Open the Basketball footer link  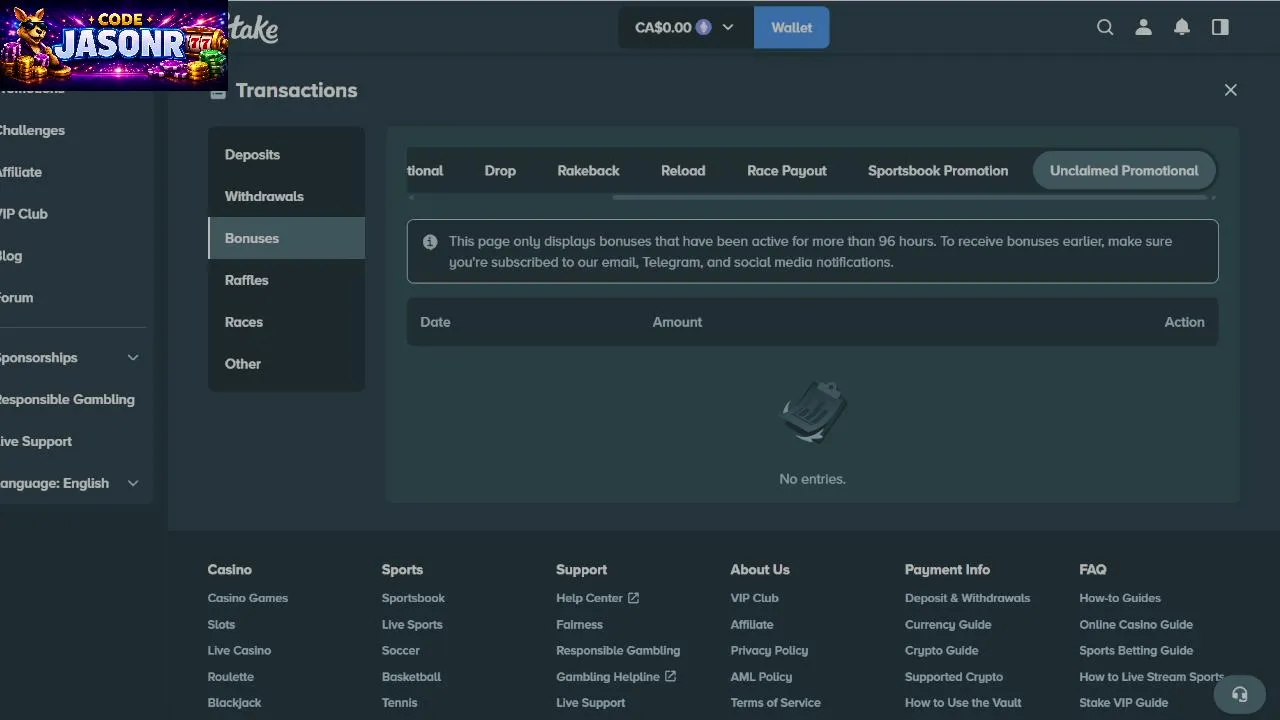[x=411, y=676]
